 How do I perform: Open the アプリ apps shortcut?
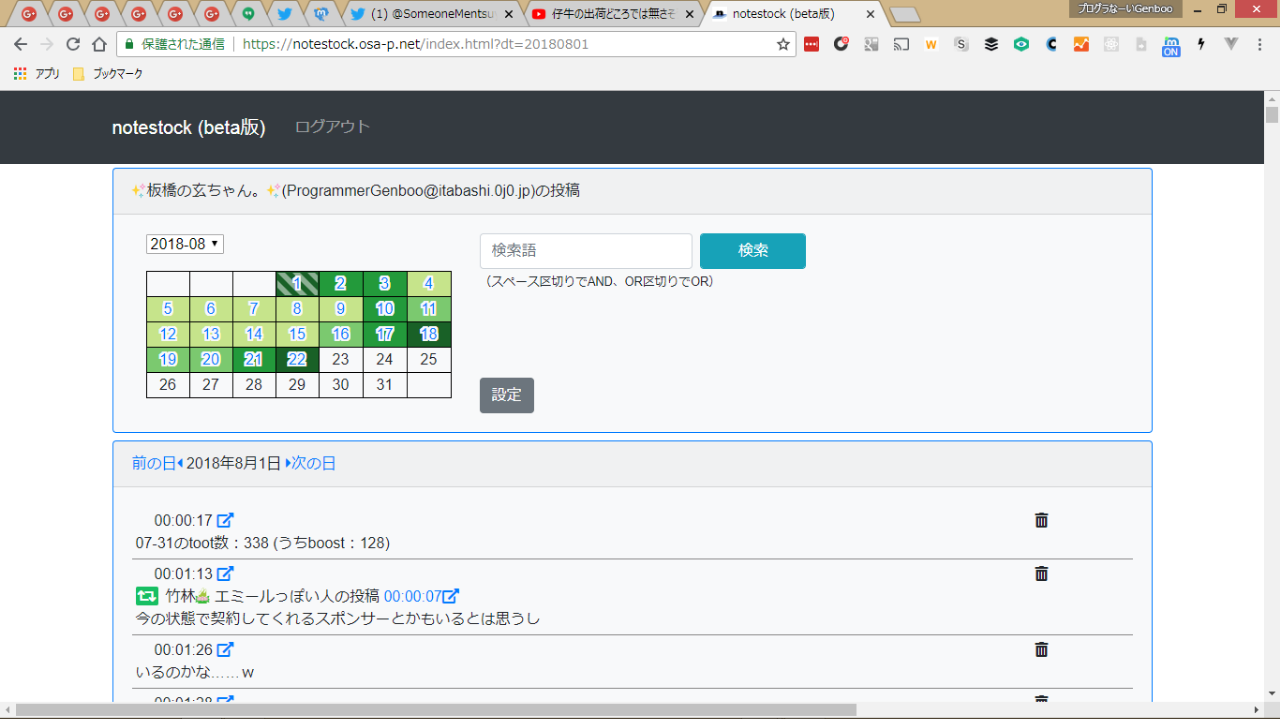tap(37, 74)
